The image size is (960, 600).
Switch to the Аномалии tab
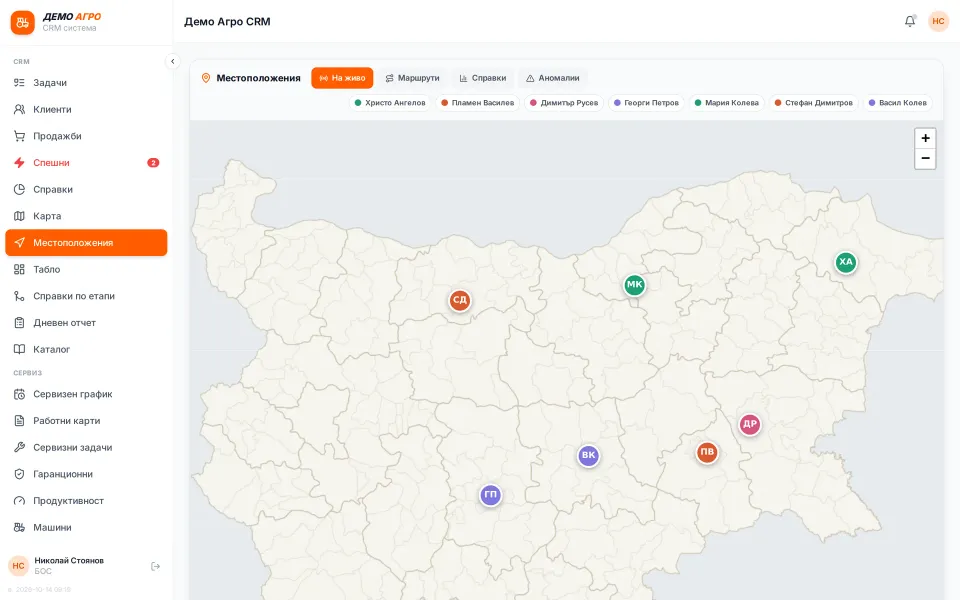pos(553,78)
